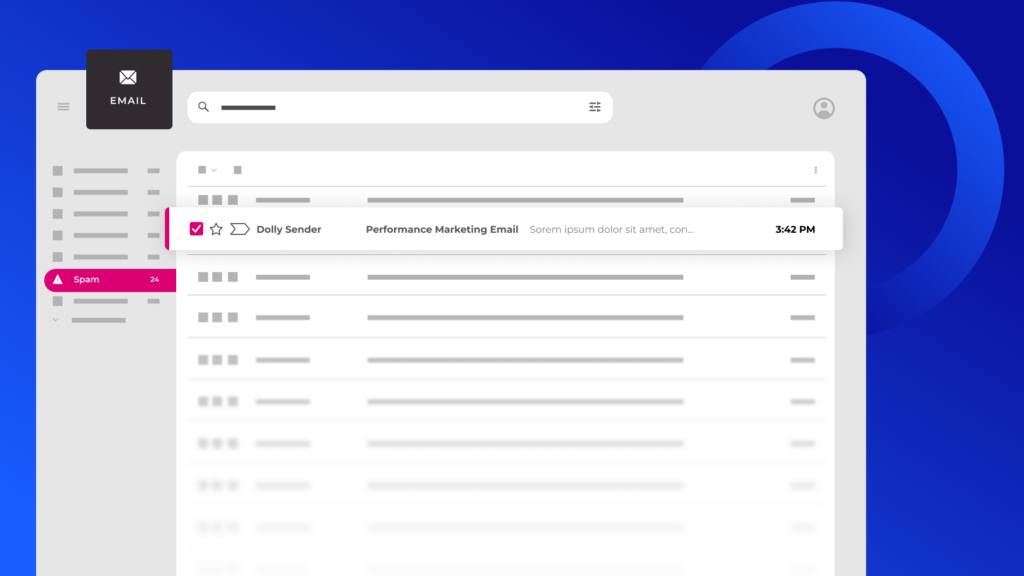Star the Performance Marketing Email
The image size is (1024, 576).
tap(216, 229)
